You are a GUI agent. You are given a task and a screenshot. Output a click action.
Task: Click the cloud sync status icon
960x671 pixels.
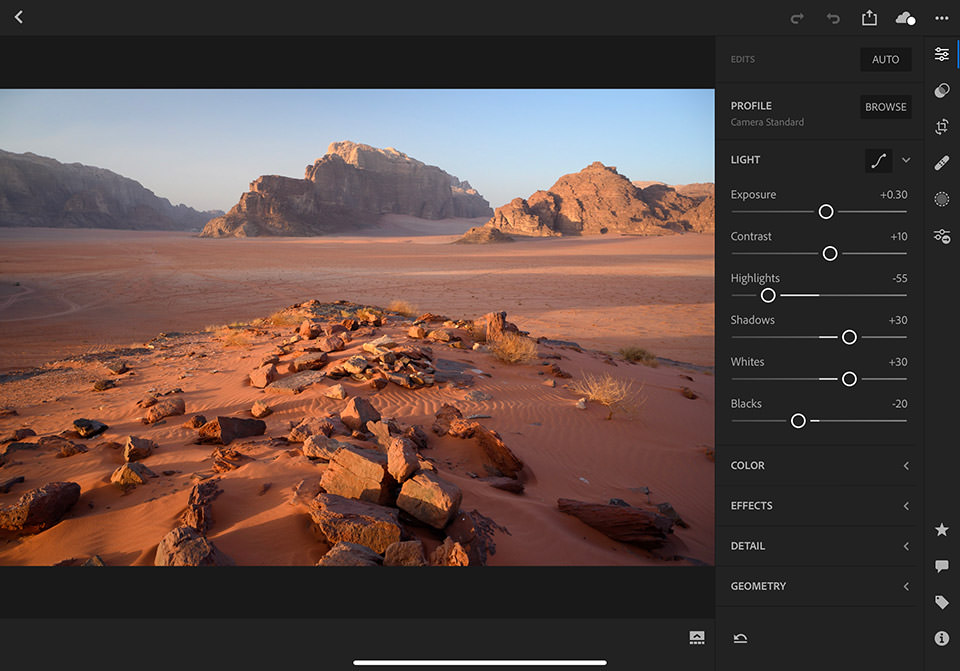point(905,18)
